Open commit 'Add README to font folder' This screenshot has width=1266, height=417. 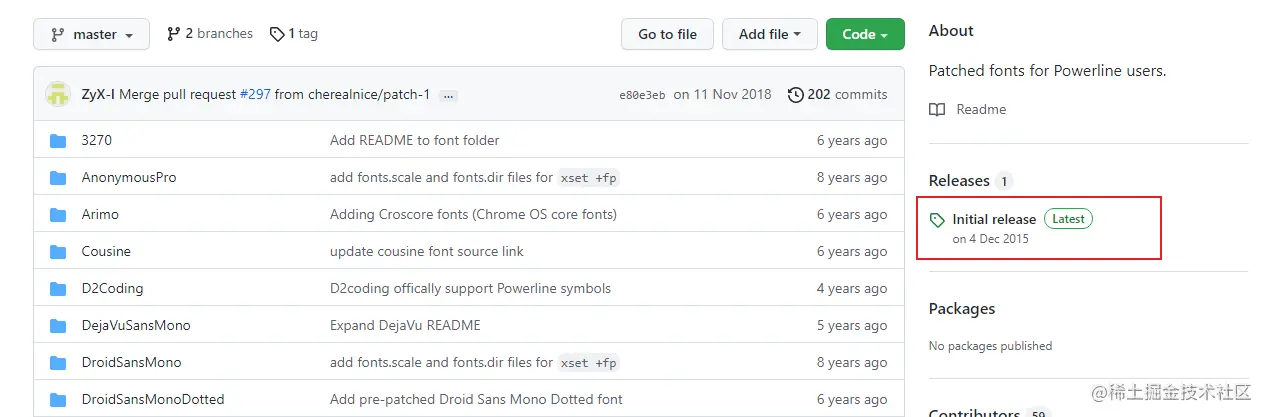click(415, 141)
